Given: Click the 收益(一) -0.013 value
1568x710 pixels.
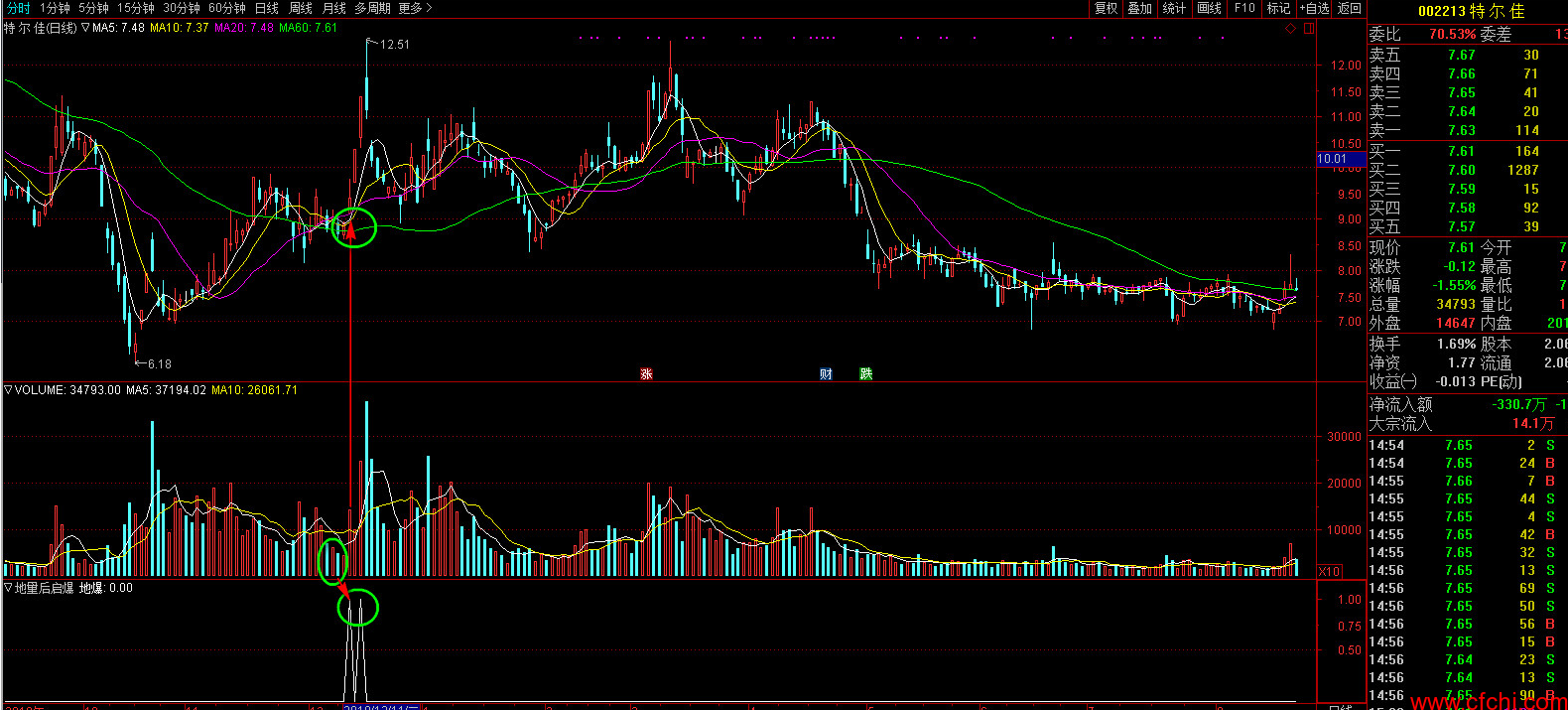Looking at the screenshot, I should (1455, 381).
